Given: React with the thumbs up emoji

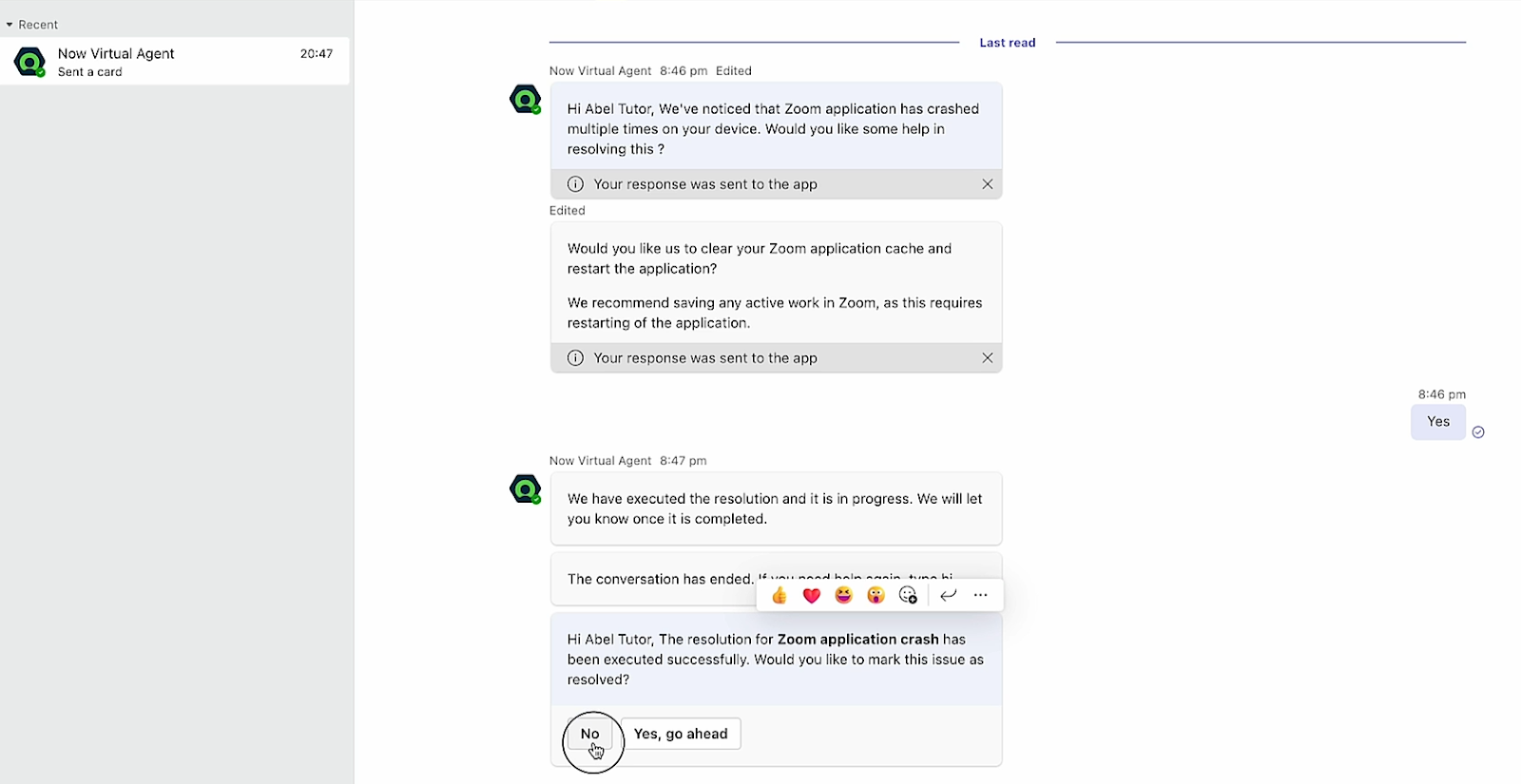Looking at the screenshot, I should point(780,596).
